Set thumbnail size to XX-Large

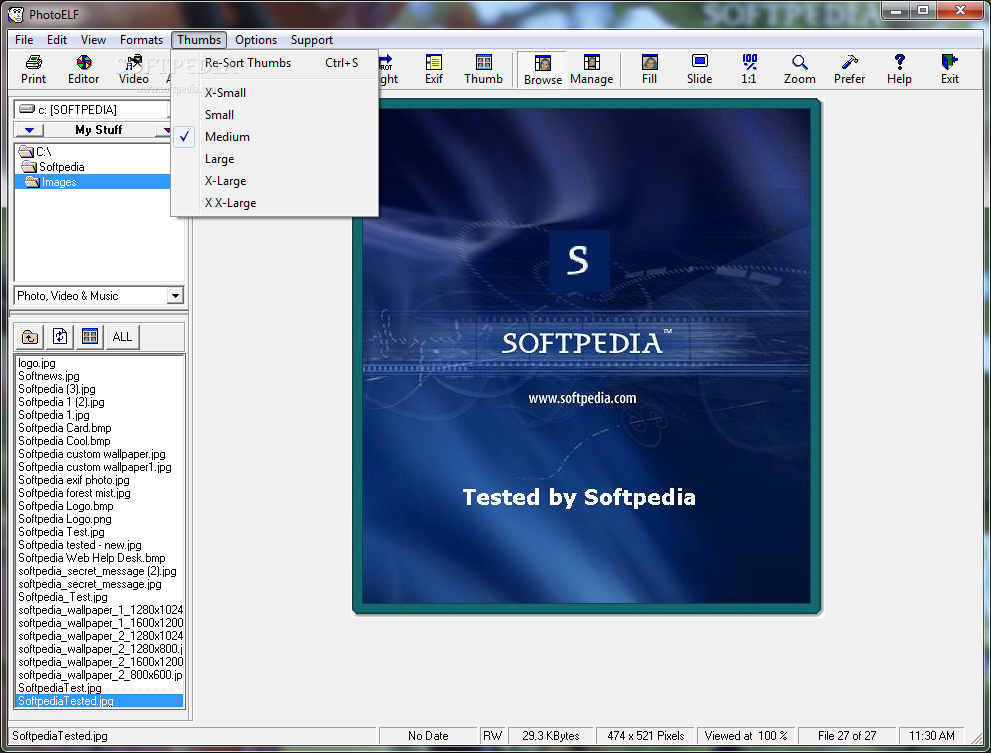click(x=230, y=203)
